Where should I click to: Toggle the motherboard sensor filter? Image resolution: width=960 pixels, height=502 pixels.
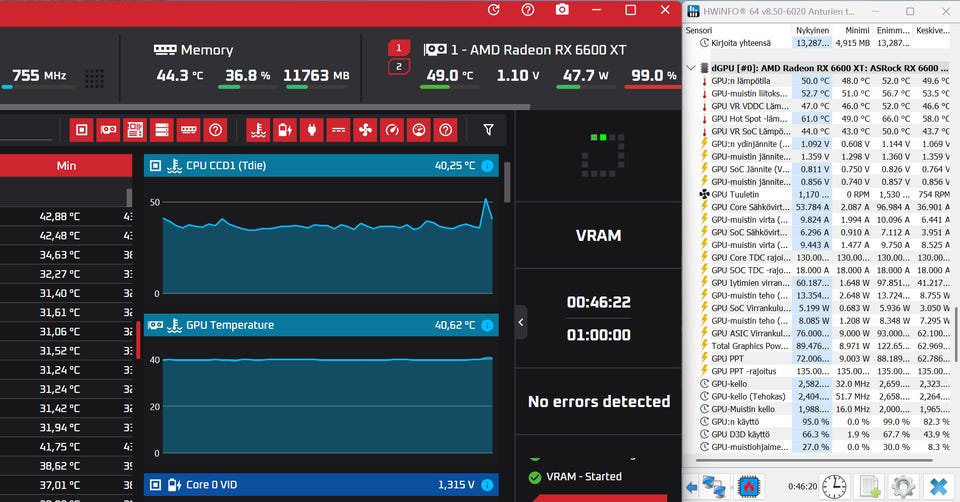pos(135,130)
